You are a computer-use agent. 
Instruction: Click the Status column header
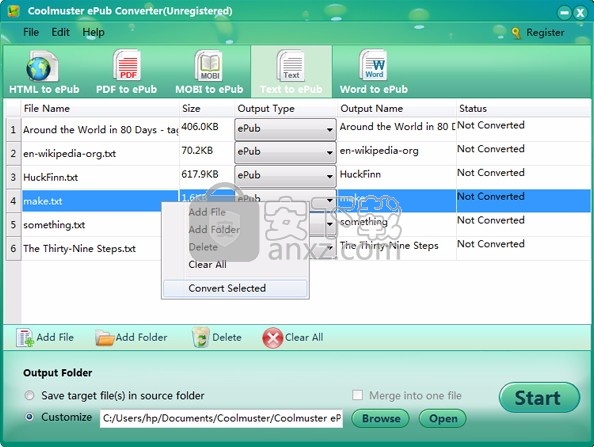pyautogui.click(x=523, y=108)
